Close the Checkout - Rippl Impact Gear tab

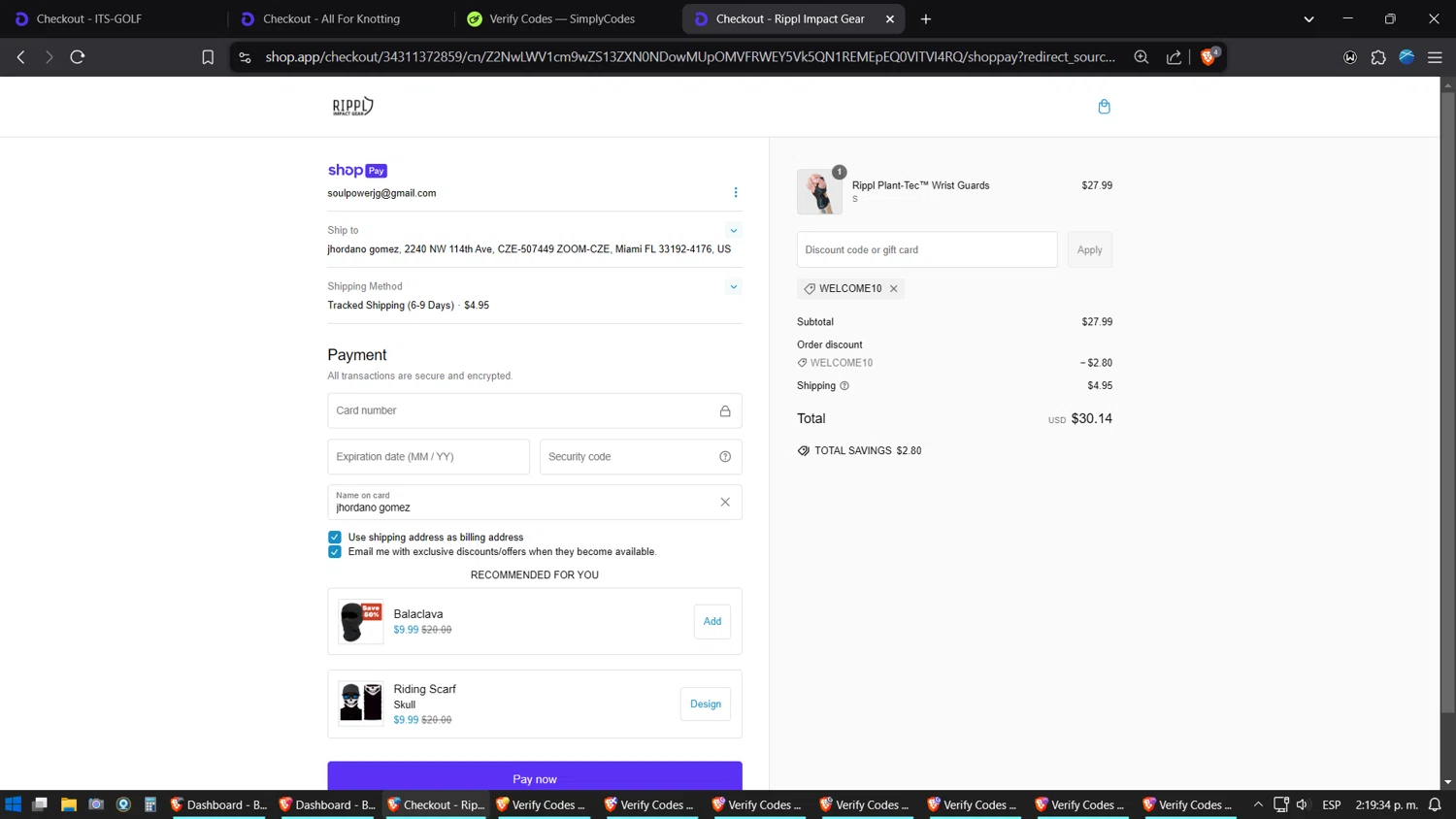(890, 18)
